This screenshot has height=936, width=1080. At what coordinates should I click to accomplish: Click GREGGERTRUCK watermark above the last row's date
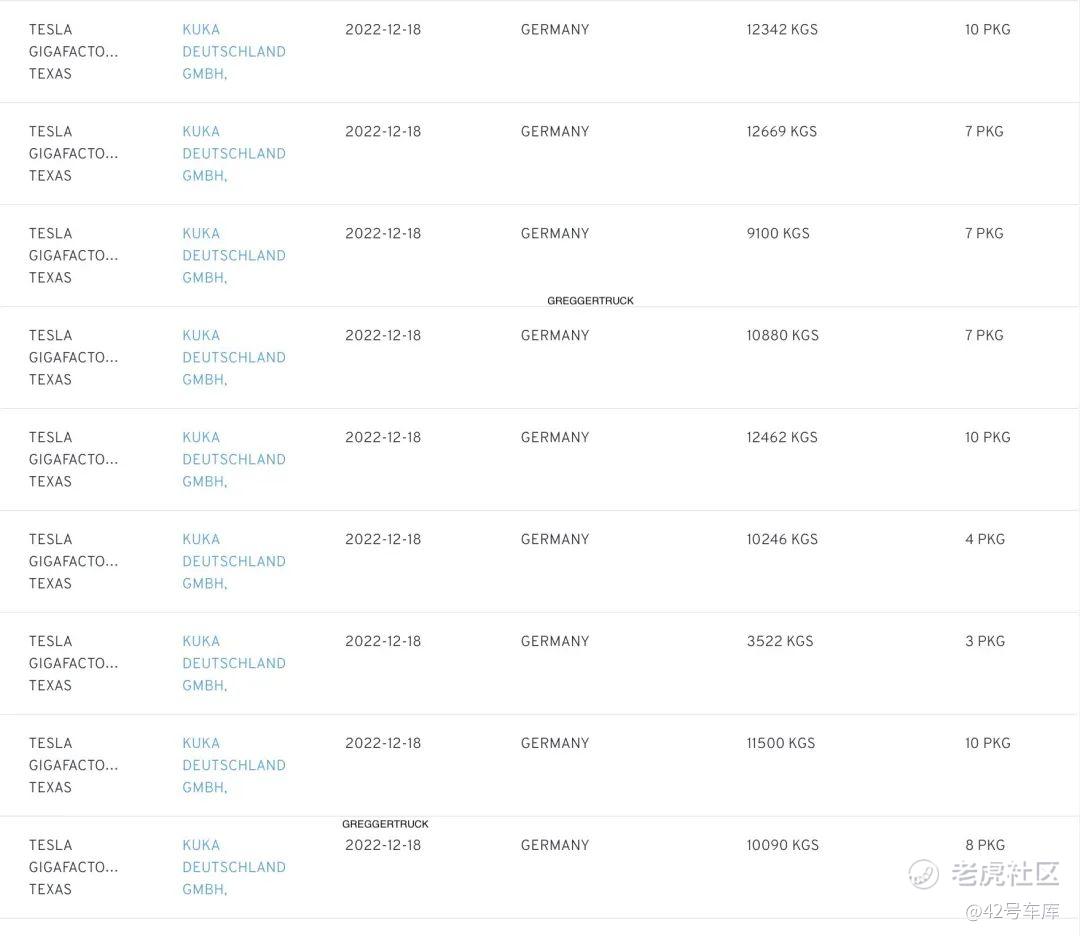tap(385, 824)
